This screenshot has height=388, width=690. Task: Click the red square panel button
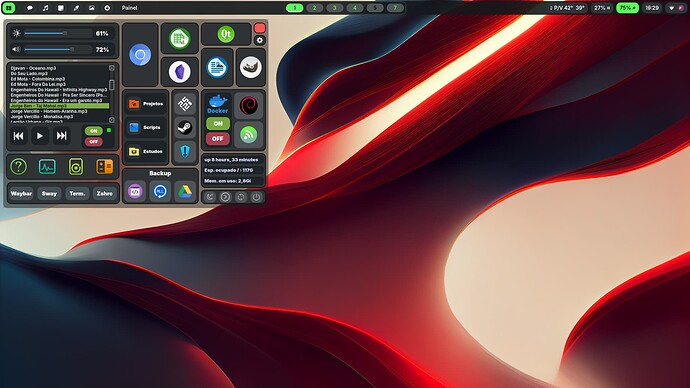click(x=260, y=29)
